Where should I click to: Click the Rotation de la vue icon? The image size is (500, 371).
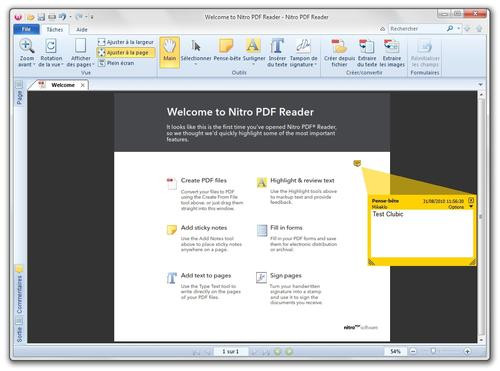coord(51,46)
